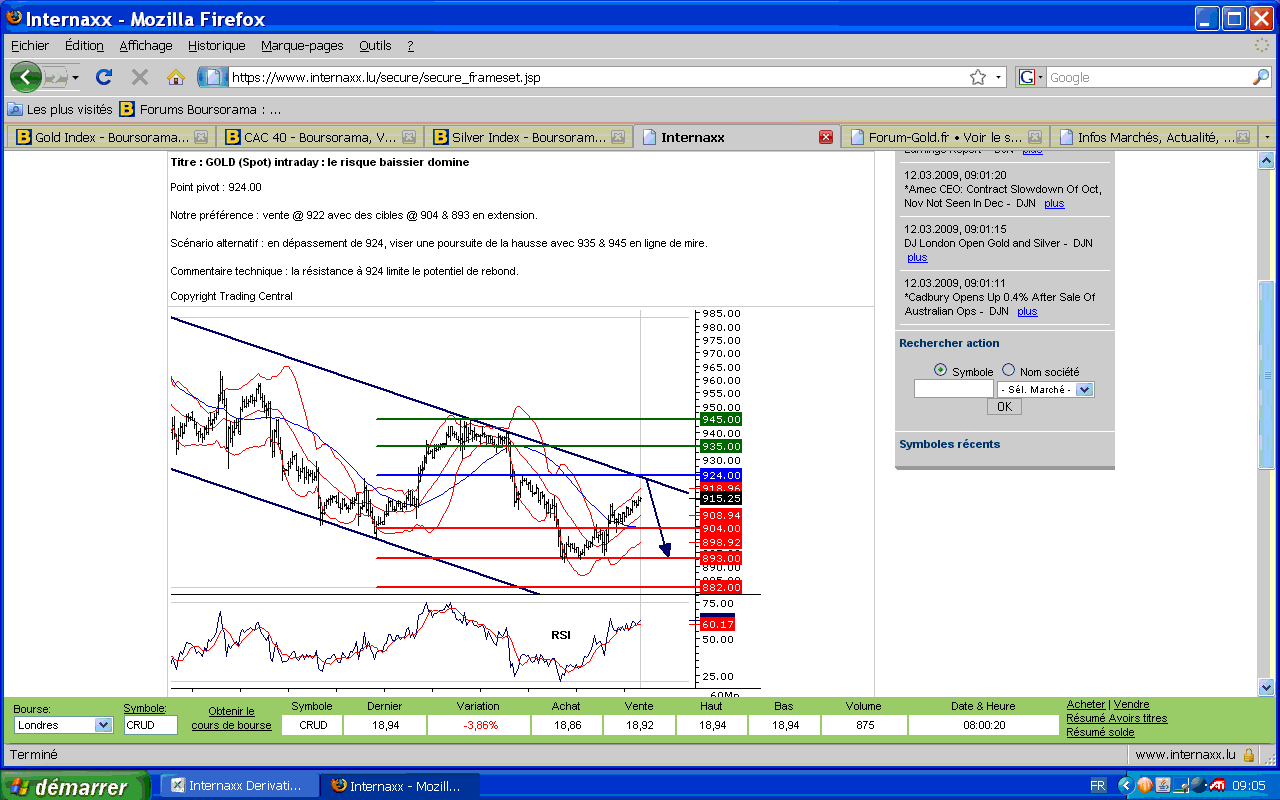Click the Google search input field

pyautogui.click(x=1148, y=77)
